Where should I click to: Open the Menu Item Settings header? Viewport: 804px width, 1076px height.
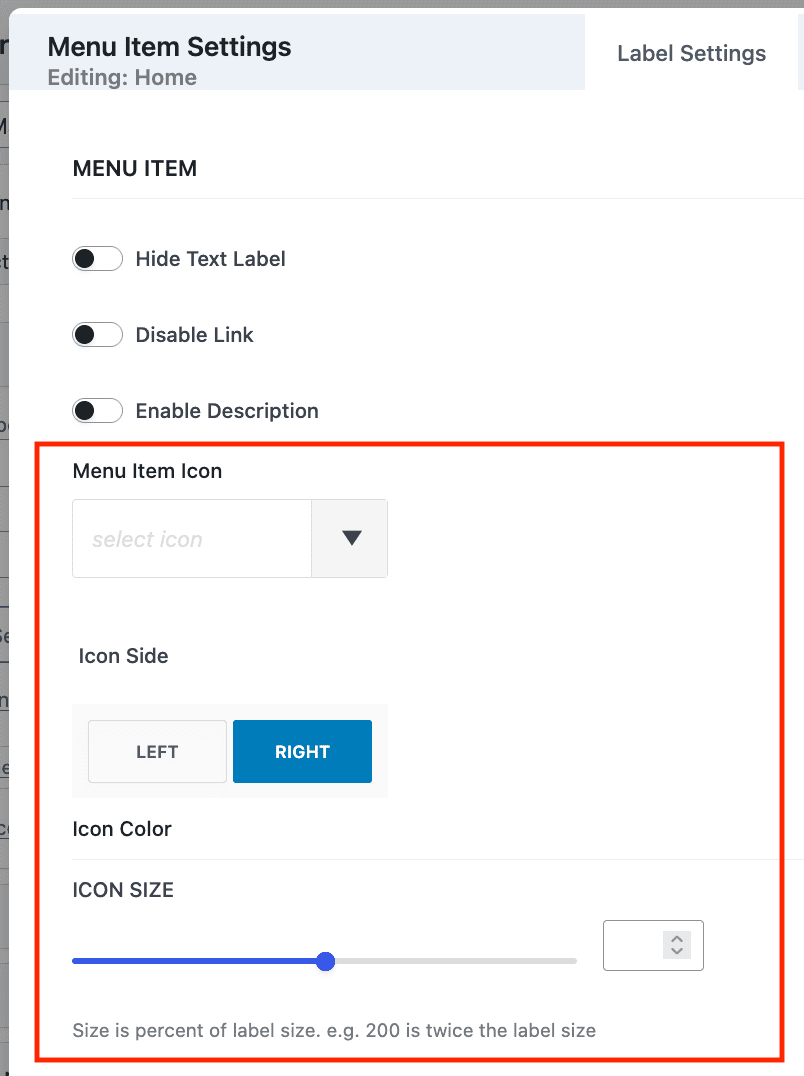pyautogui.click(x=169, y=46)
